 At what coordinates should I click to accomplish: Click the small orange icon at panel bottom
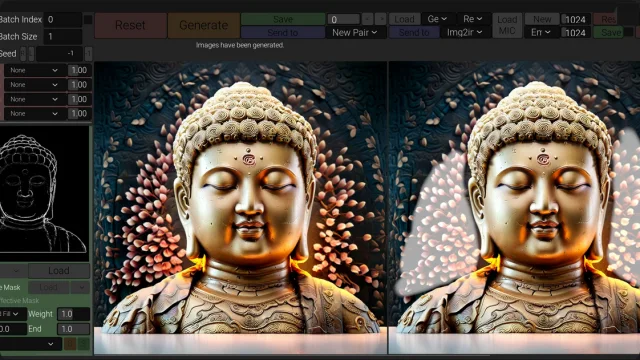pyautogui.click(x=69, y=344)
